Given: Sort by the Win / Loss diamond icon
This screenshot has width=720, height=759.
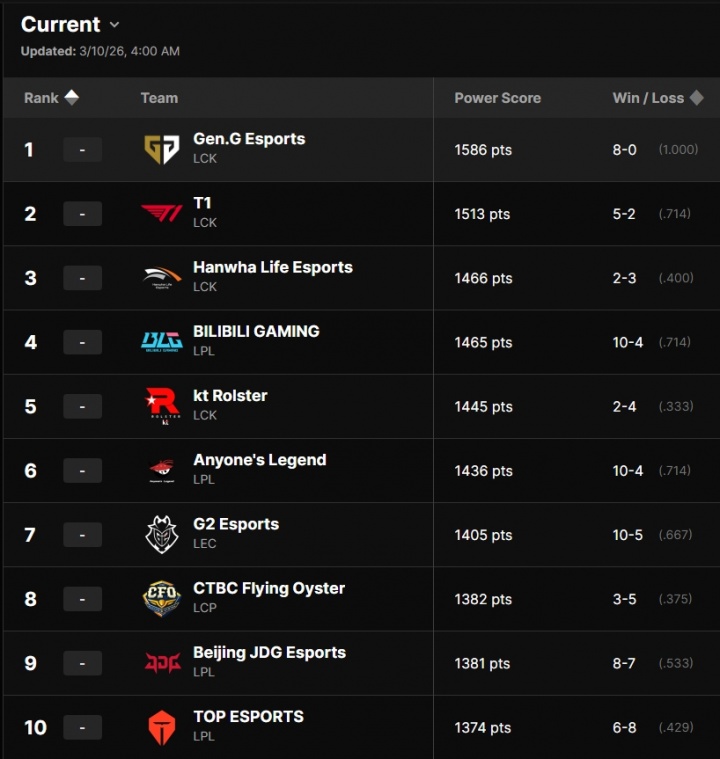Looking at the screenshot, I should point(697,98).
